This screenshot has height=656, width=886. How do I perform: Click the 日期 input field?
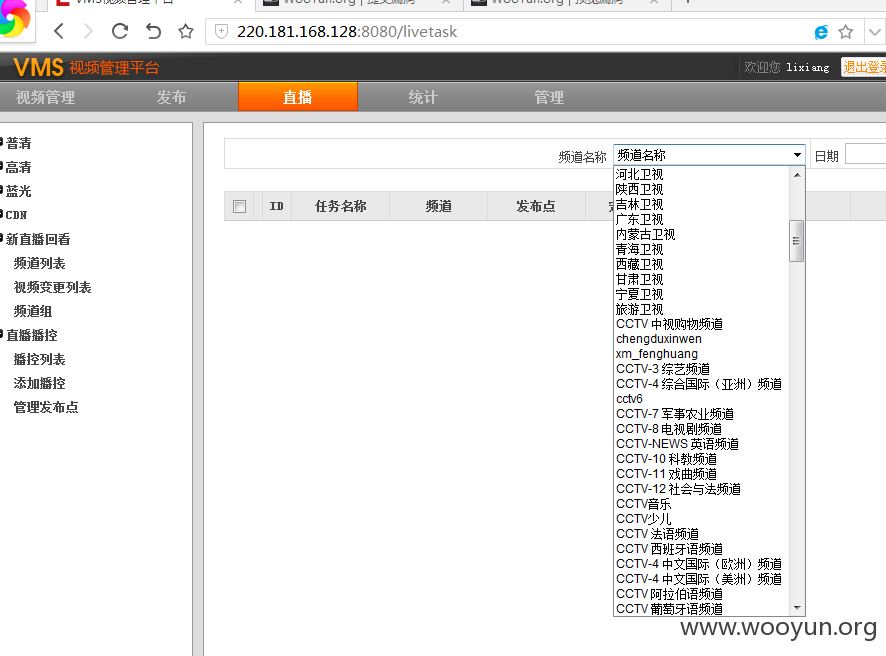click(866, 154)
